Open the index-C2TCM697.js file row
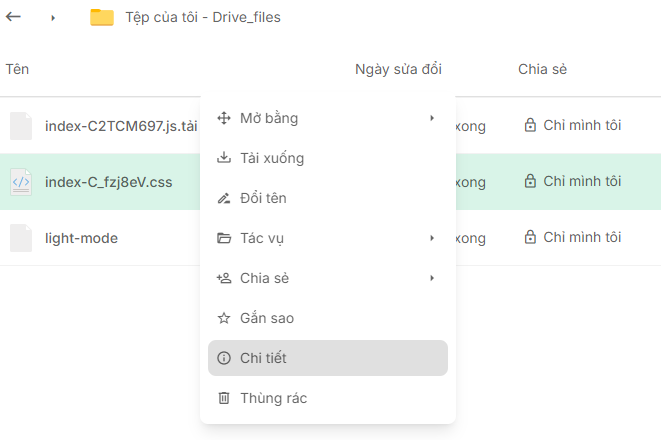 click(x=120, y=126)
